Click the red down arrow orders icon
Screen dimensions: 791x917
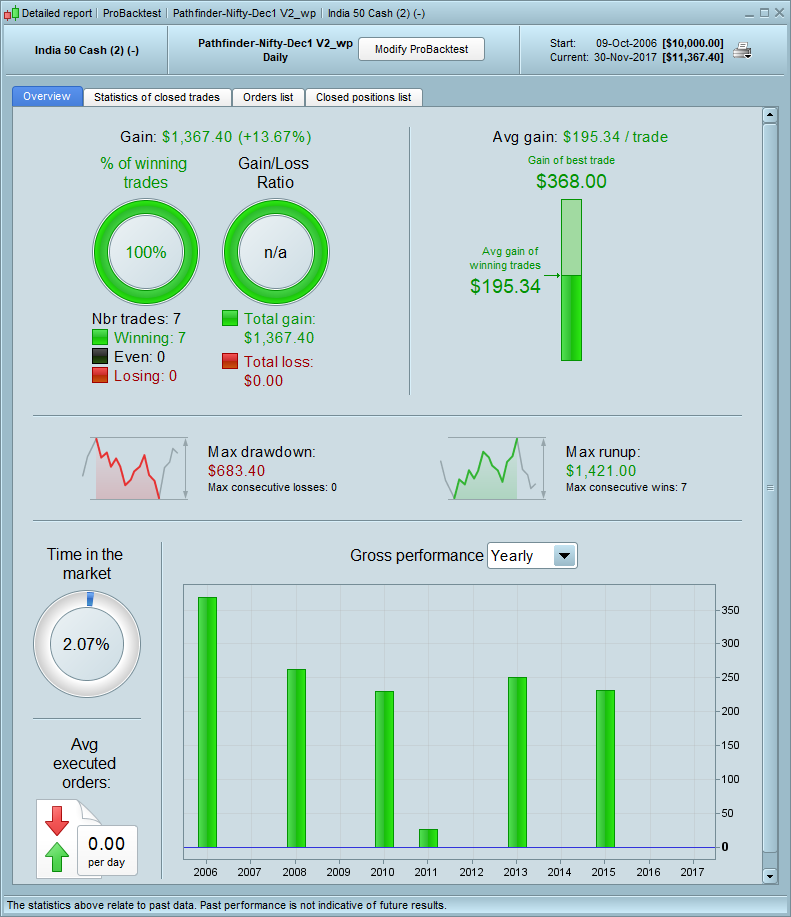[57, 821]
